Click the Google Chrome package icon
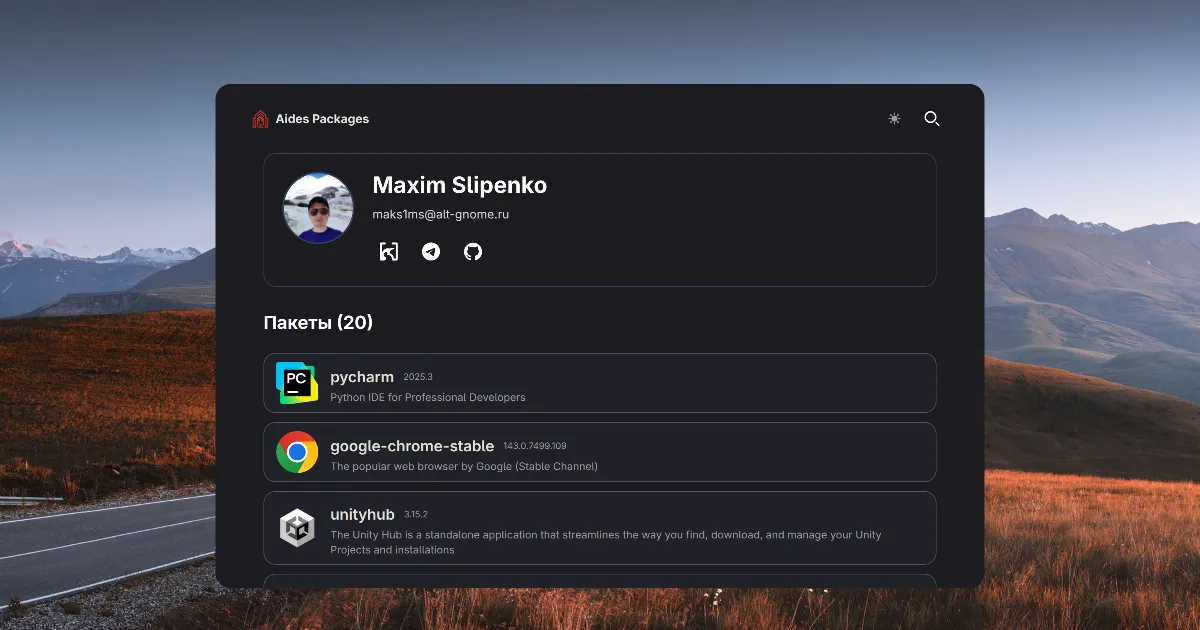Screen dimensions: 1200x630 pos(297,452)
